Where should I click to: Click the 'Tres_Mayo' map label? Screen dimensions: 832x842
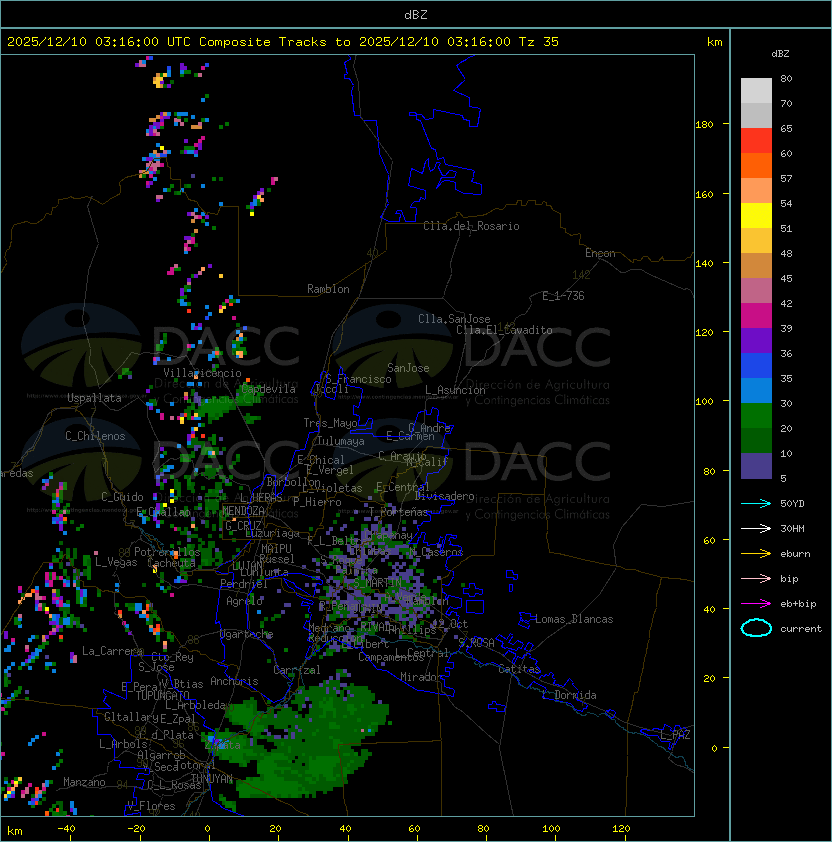point(330,423)
